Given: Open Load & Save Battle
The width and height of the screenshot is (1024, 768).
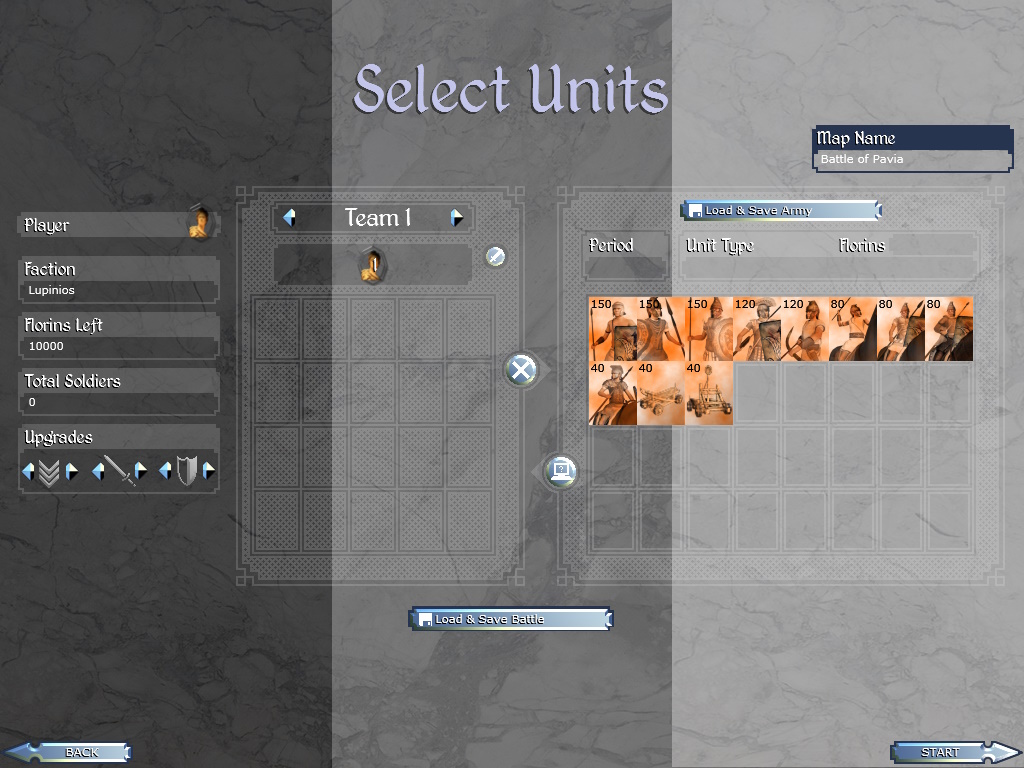Looking at the screenshot, I should pos(511,619).
